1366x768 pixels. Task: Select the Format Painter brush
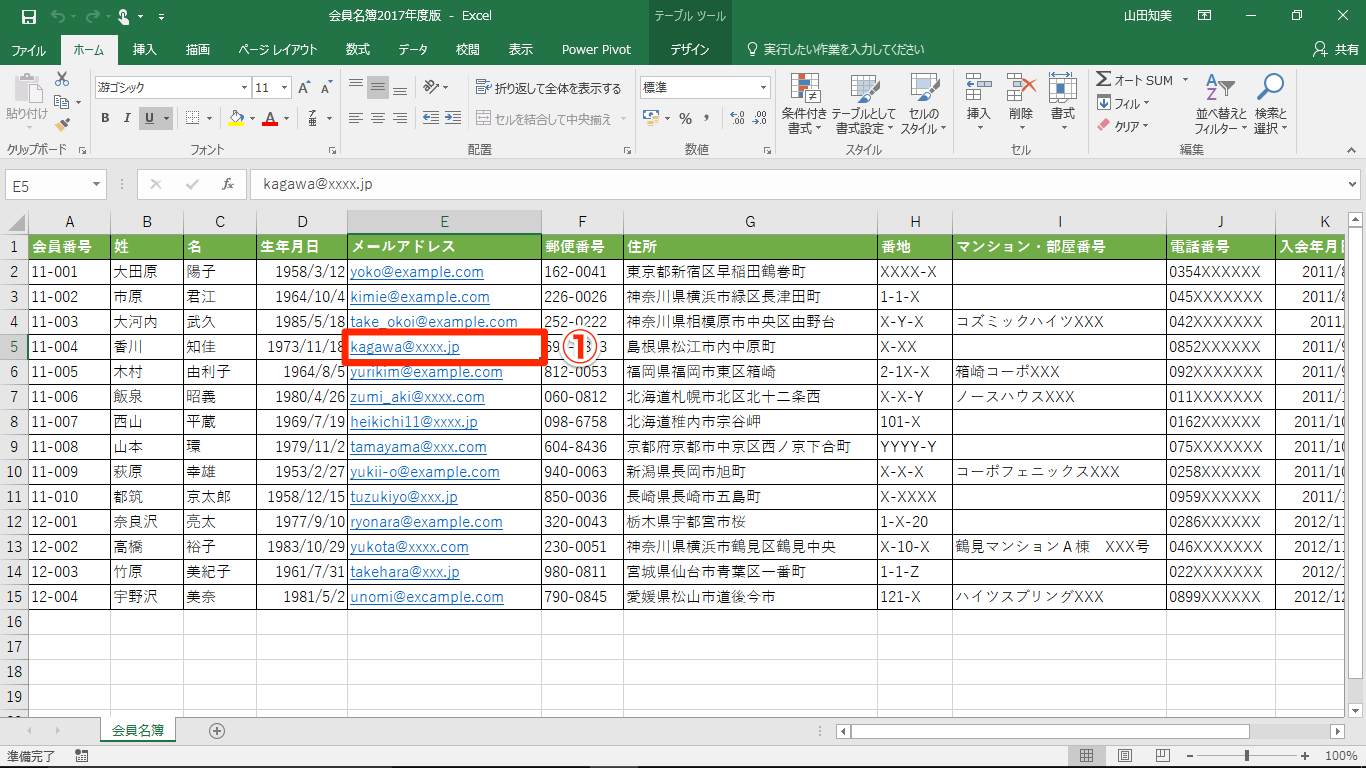coord(62,125)
